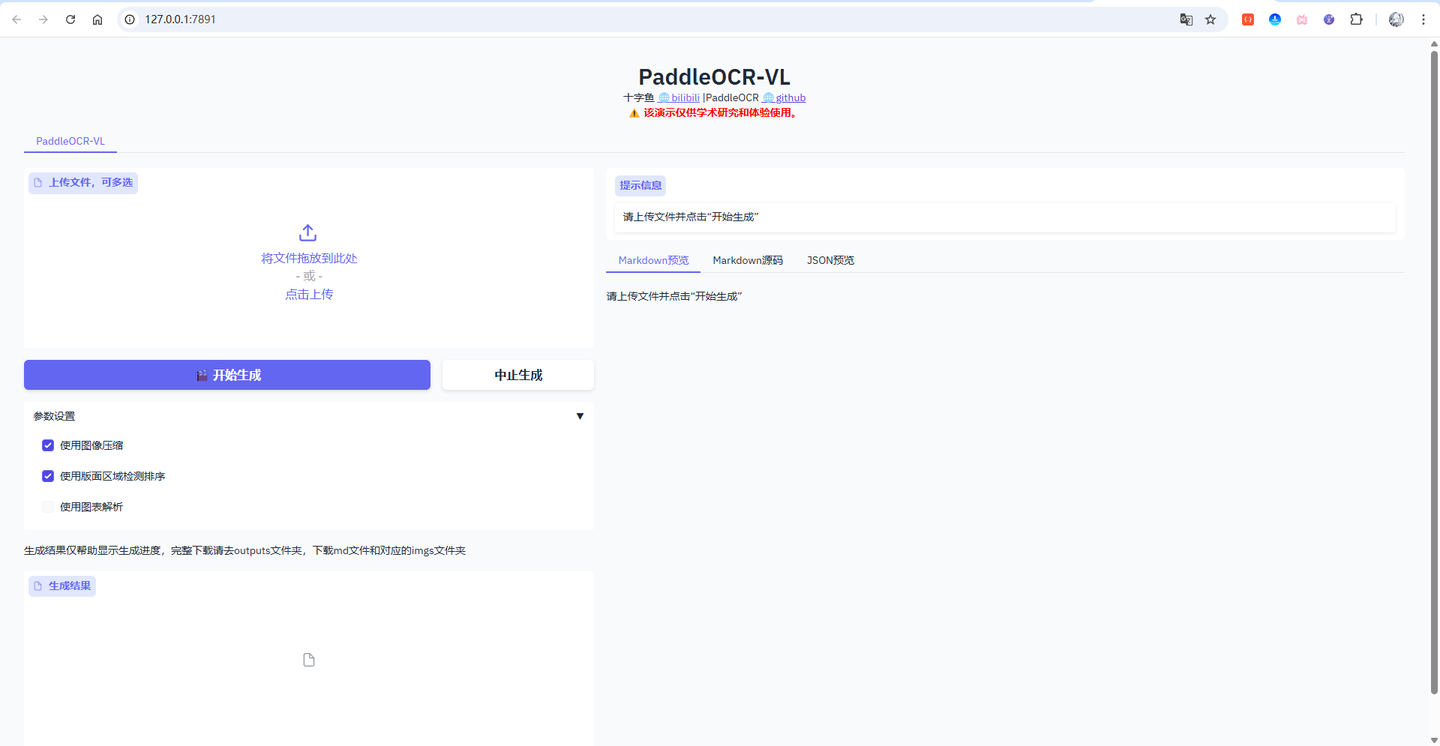1440x746 pixels.
Task: Click the Google Translate icon in the address bar
Action: 1186,19
